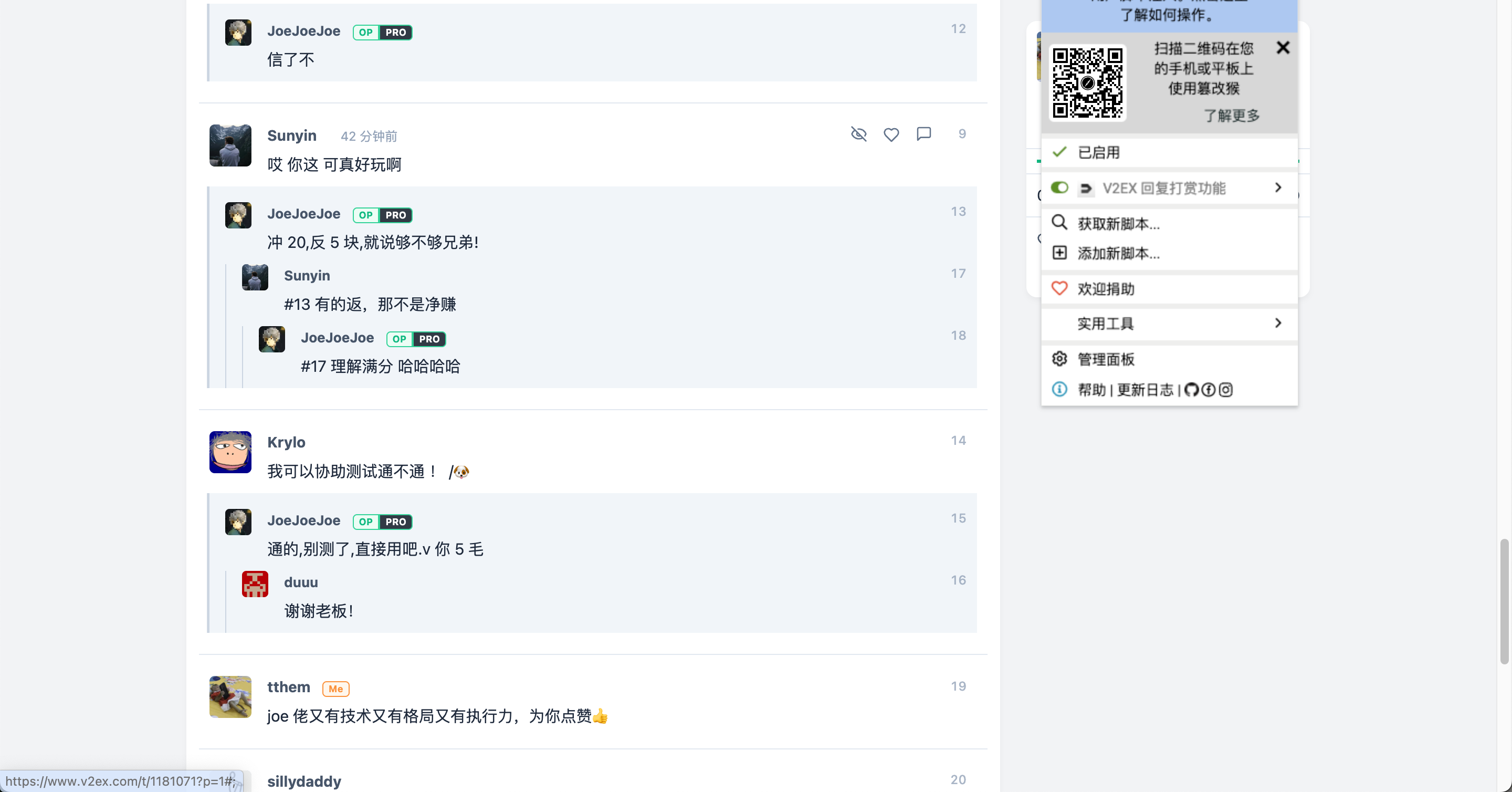Open 更新日志 changelog link
This screenshot has width=1512, height=792.
click(1144, 390)
